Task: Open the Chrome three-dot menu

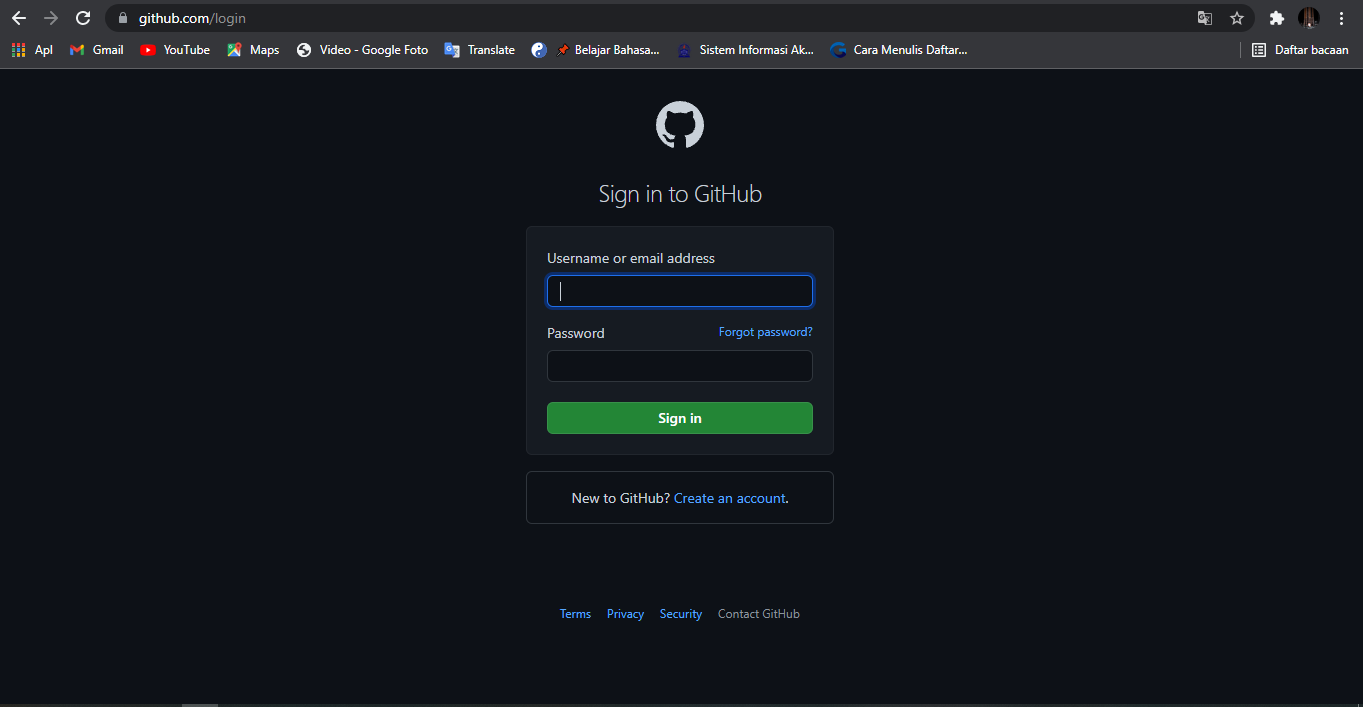Action: [1341, 18]
